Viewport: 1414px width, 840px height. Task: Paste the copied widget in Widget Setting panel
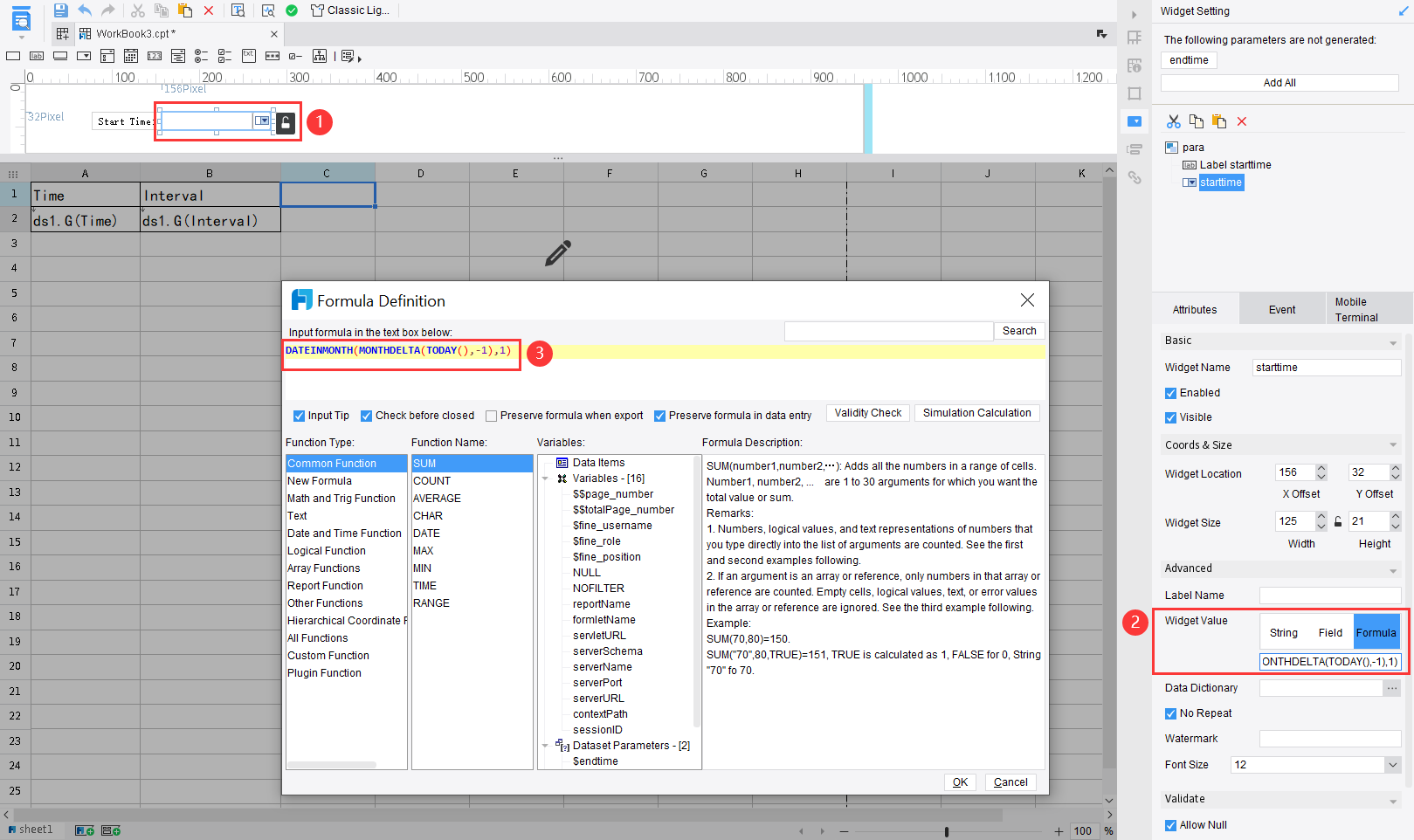click(1218, 121)
